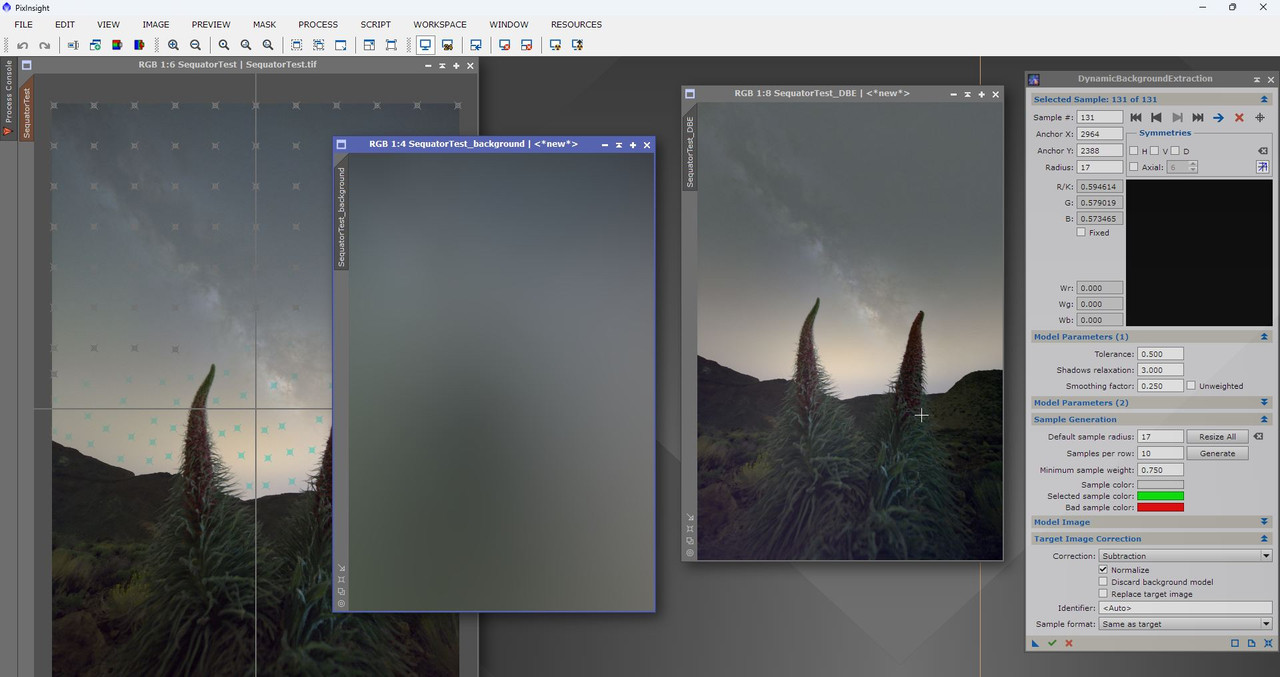
Task: Click the reset icon beside Resize All
Action: click(1259, 437)
